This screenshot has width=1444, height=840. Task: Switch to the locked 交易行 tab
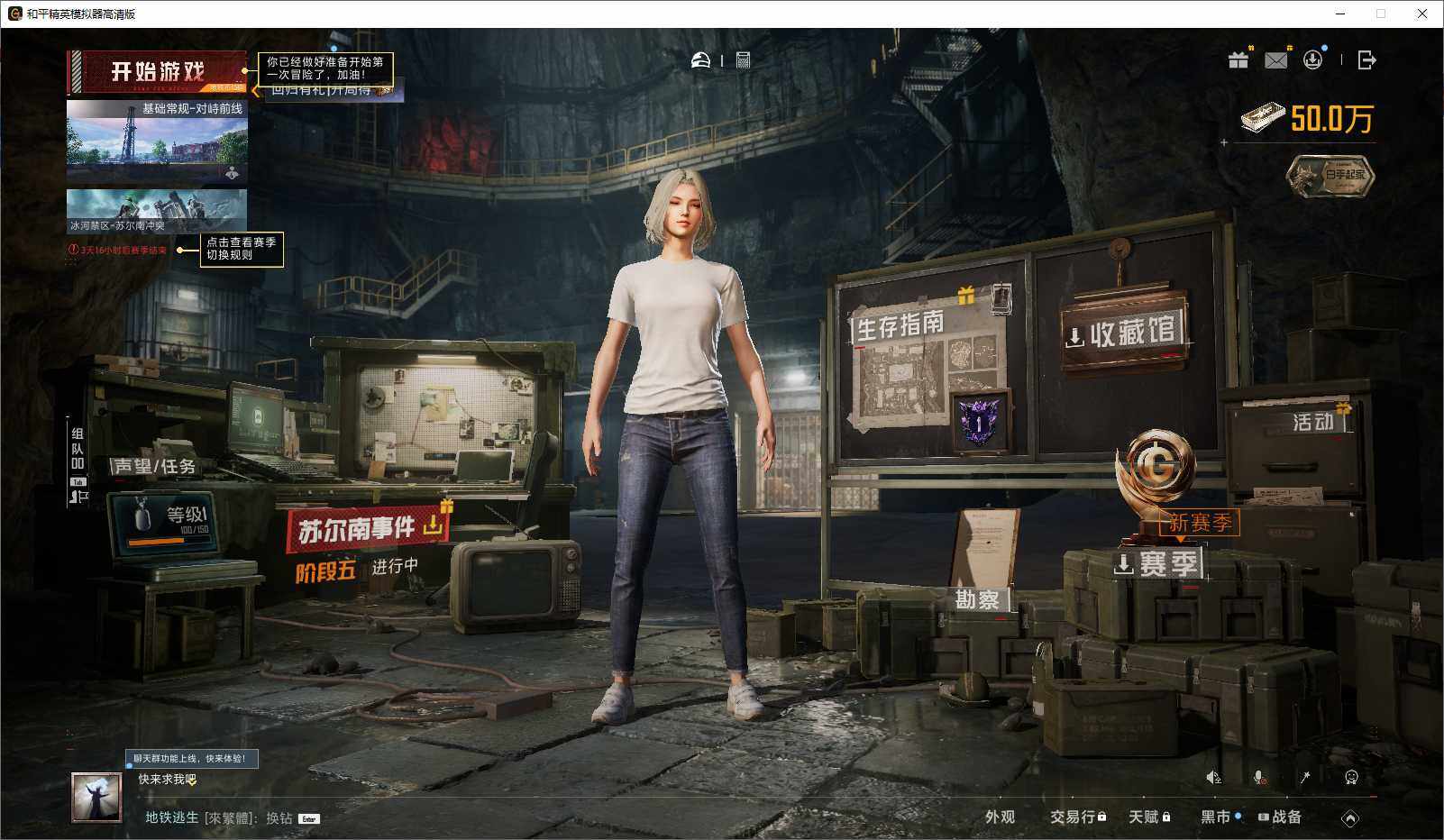coord(1078,817)
